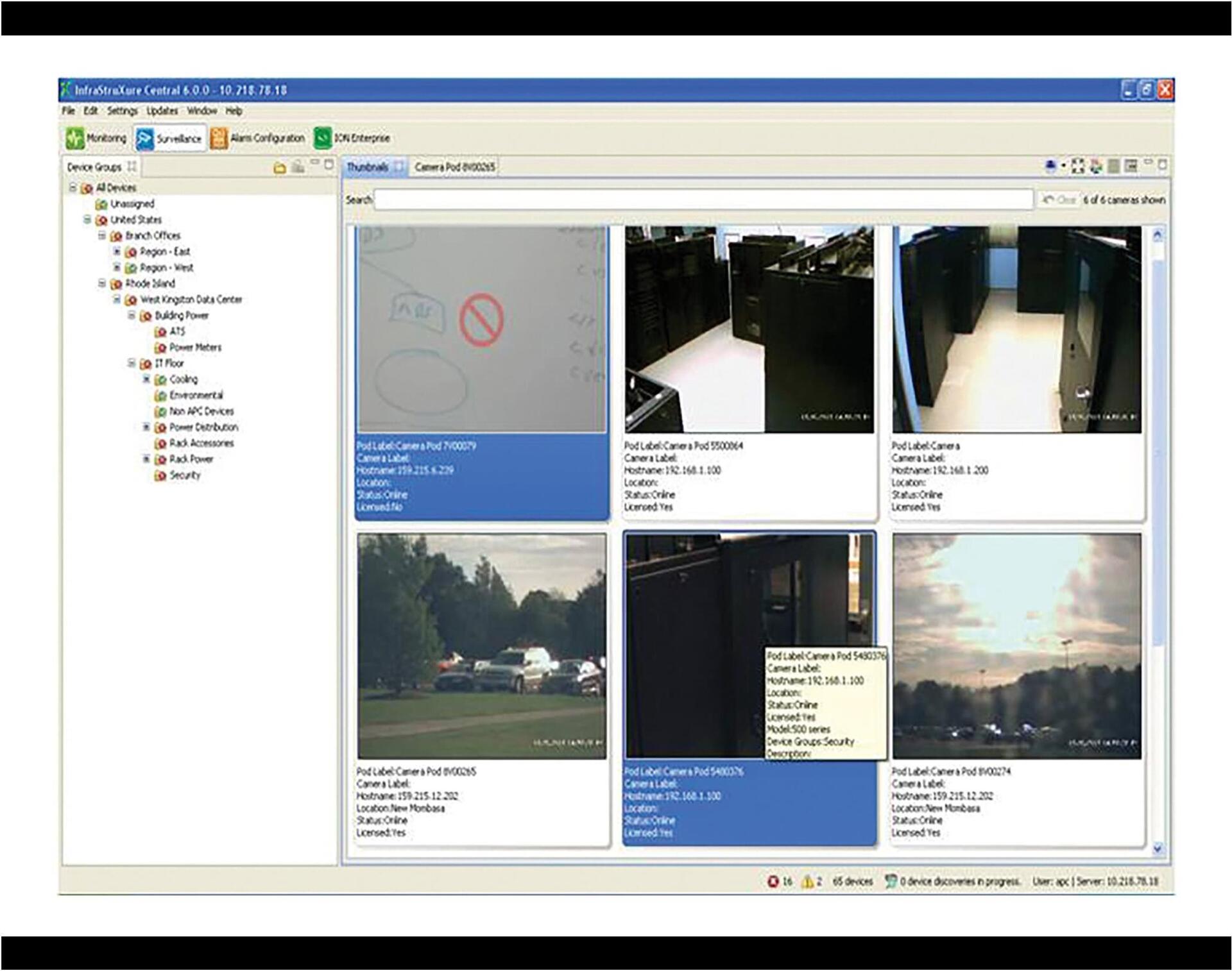
Task: Maximize the Thumbnails view panel
Action: [1162, 165]
